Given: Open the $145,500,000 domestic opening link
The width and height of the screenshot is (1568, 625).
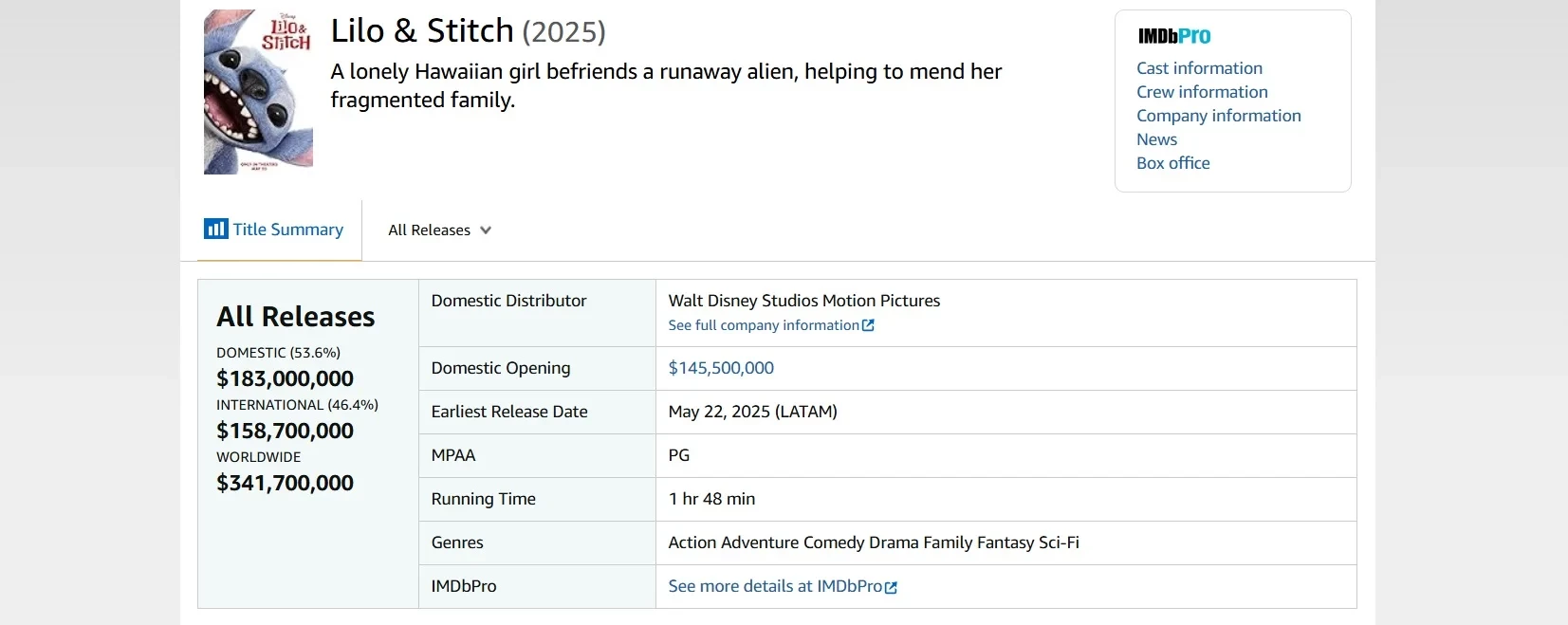Looking at the screenshot, I should point(721,368).
